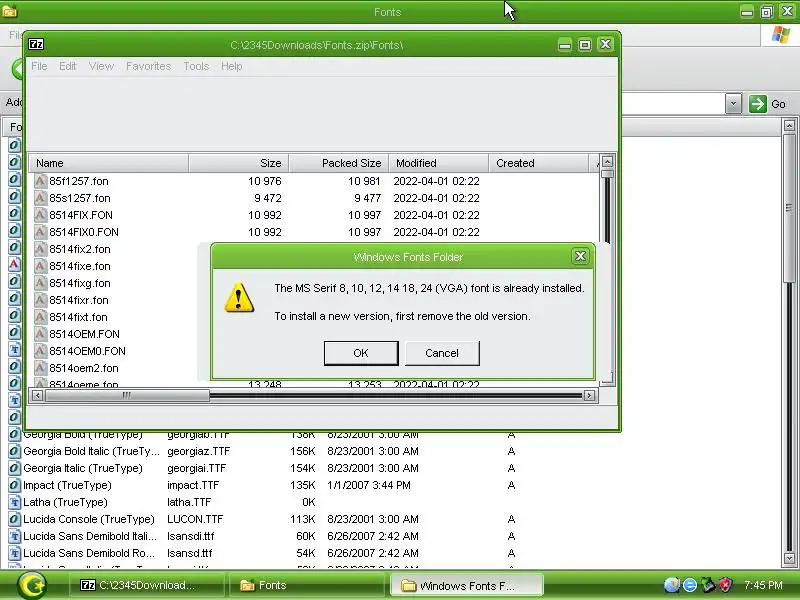Sort 7-Zip list by Size column
Screen dimensions: 800x600
[239, 163]
